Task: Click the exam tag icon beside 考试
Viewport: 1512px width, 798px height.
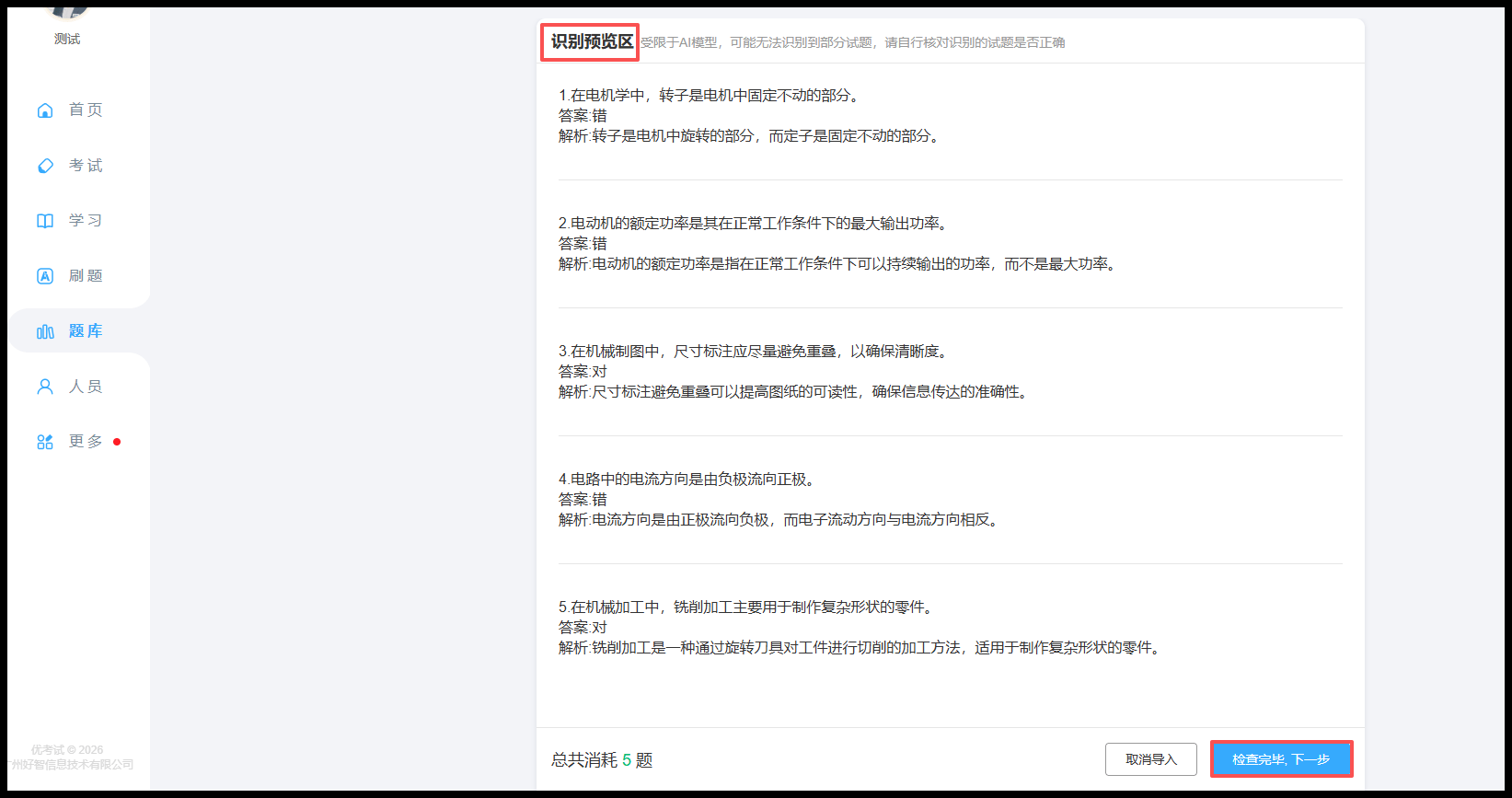Action: coord(45,166)
